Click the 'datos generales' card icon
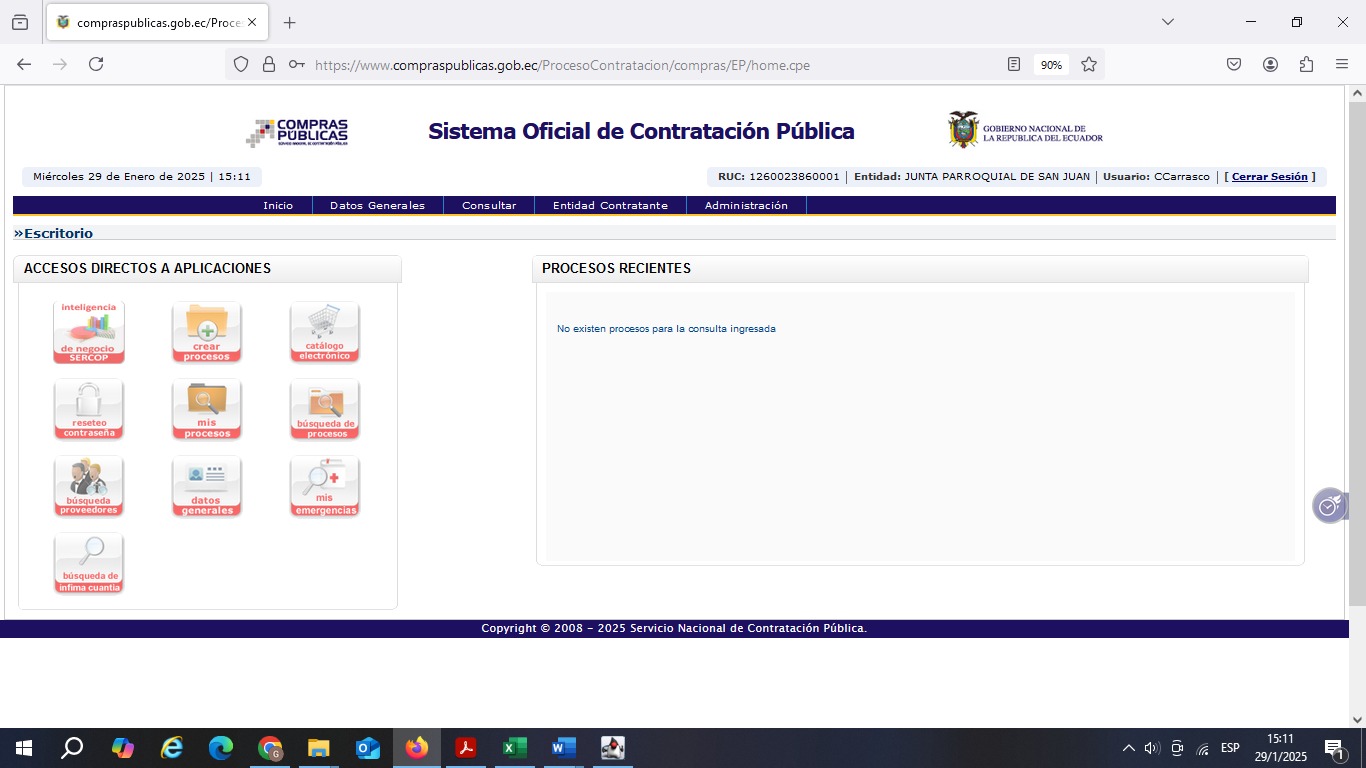The width and height of the screenshot is (1366, 768). (x=207, y=486)
